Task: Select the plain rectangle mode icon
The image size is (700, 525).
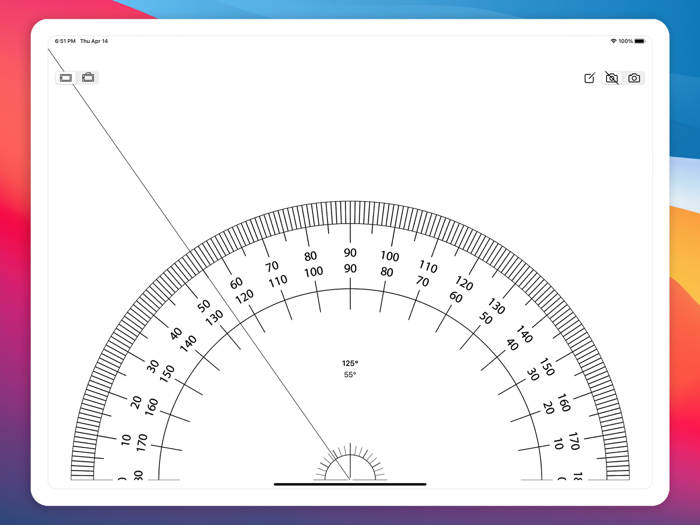Action: pos(66,78)
